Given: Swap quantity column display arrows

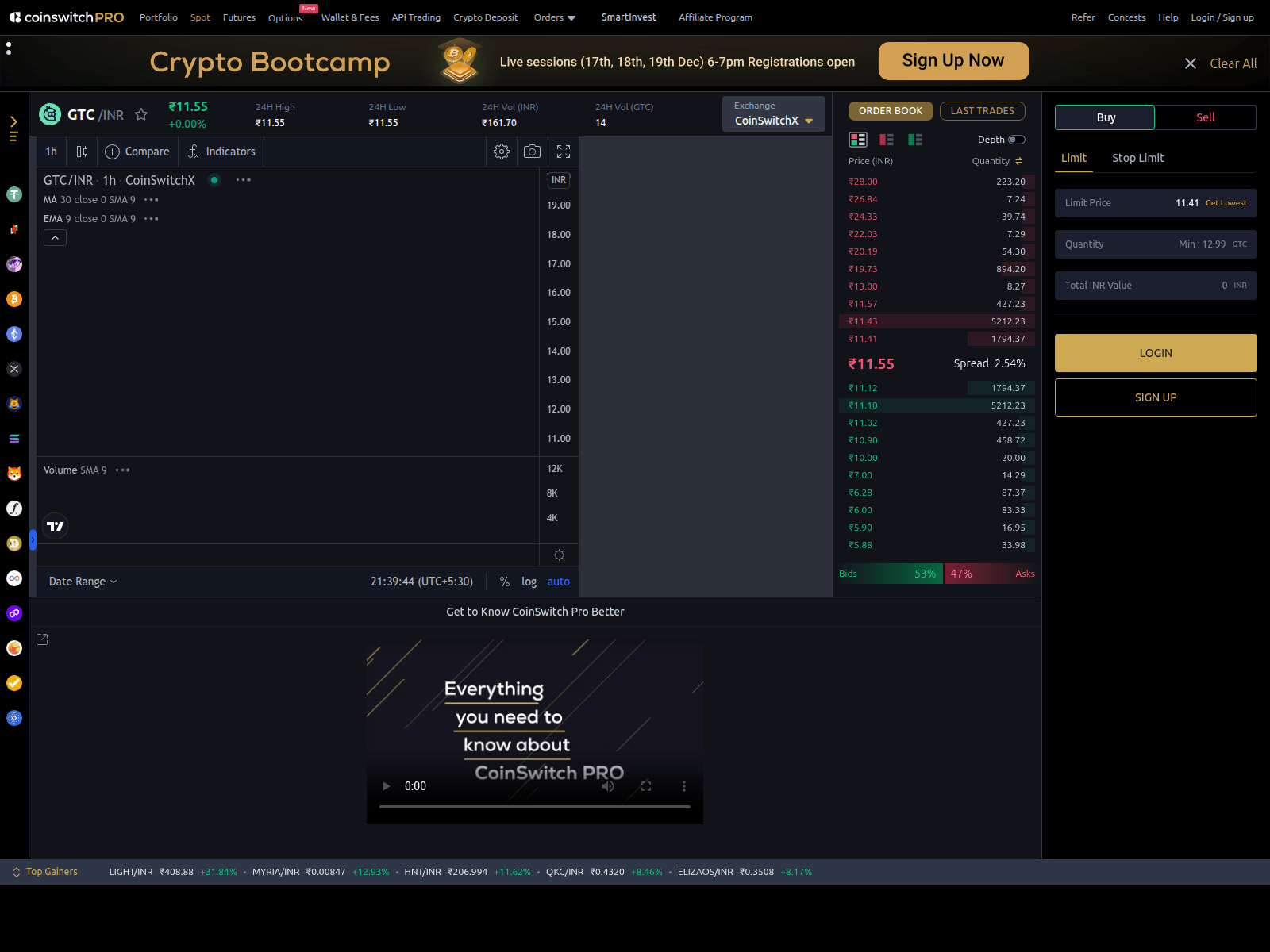Looking at the screenshot, I should click(1018, 161).
